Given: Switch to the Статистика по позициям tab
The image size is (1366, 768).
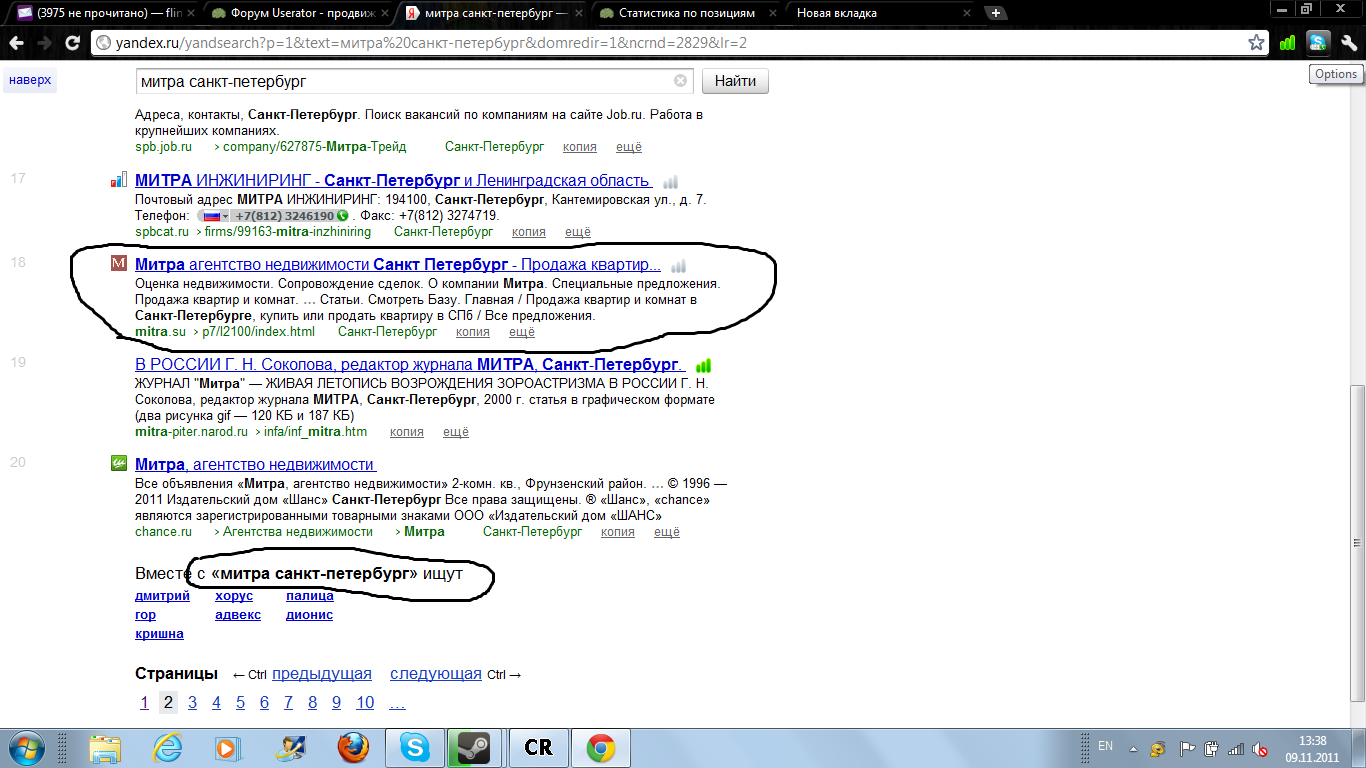Looking at the screenshot, I should click(686, 13).
